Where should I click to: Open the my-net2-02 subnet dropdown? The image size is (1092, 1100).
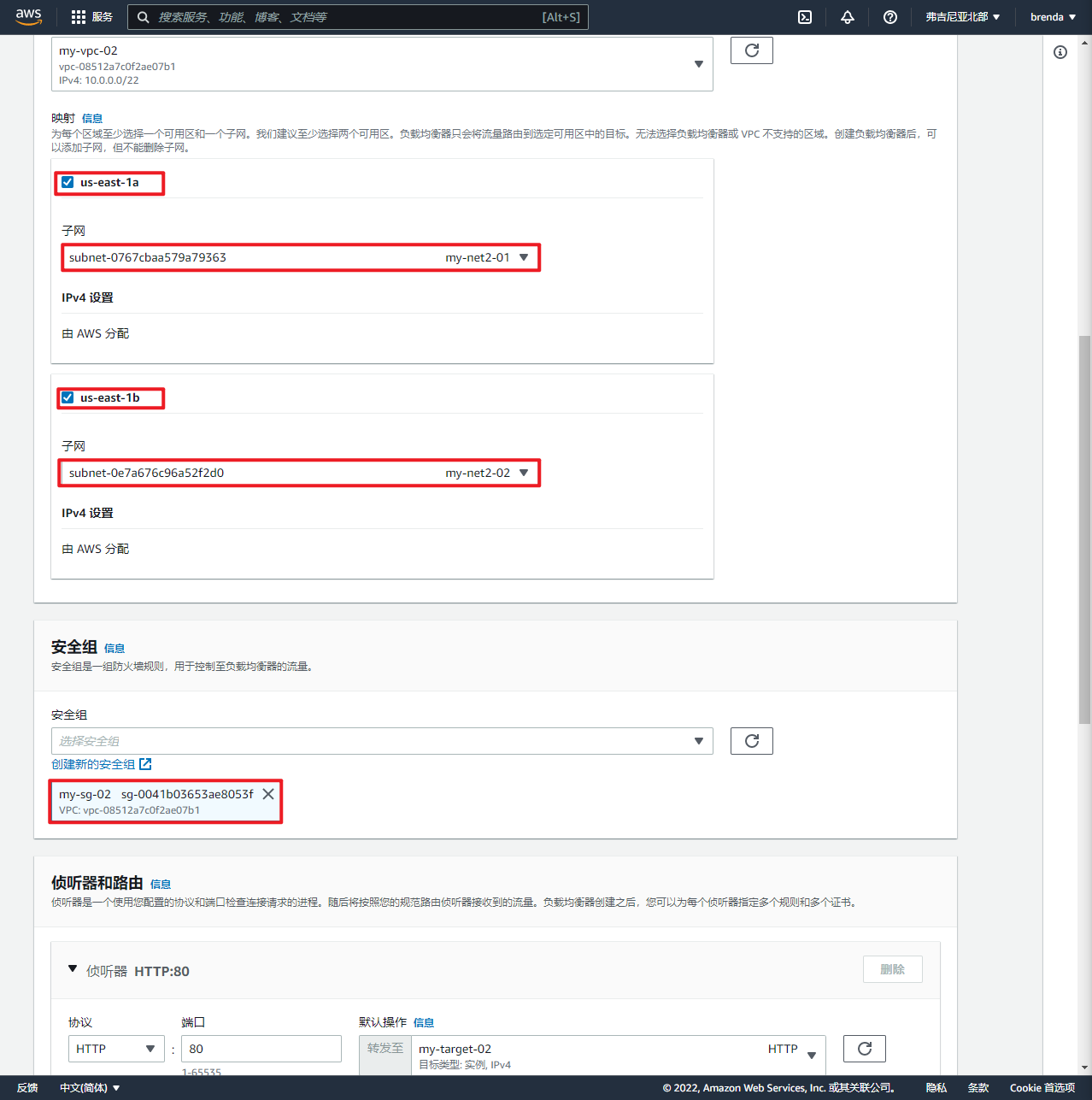pos(301,473)
